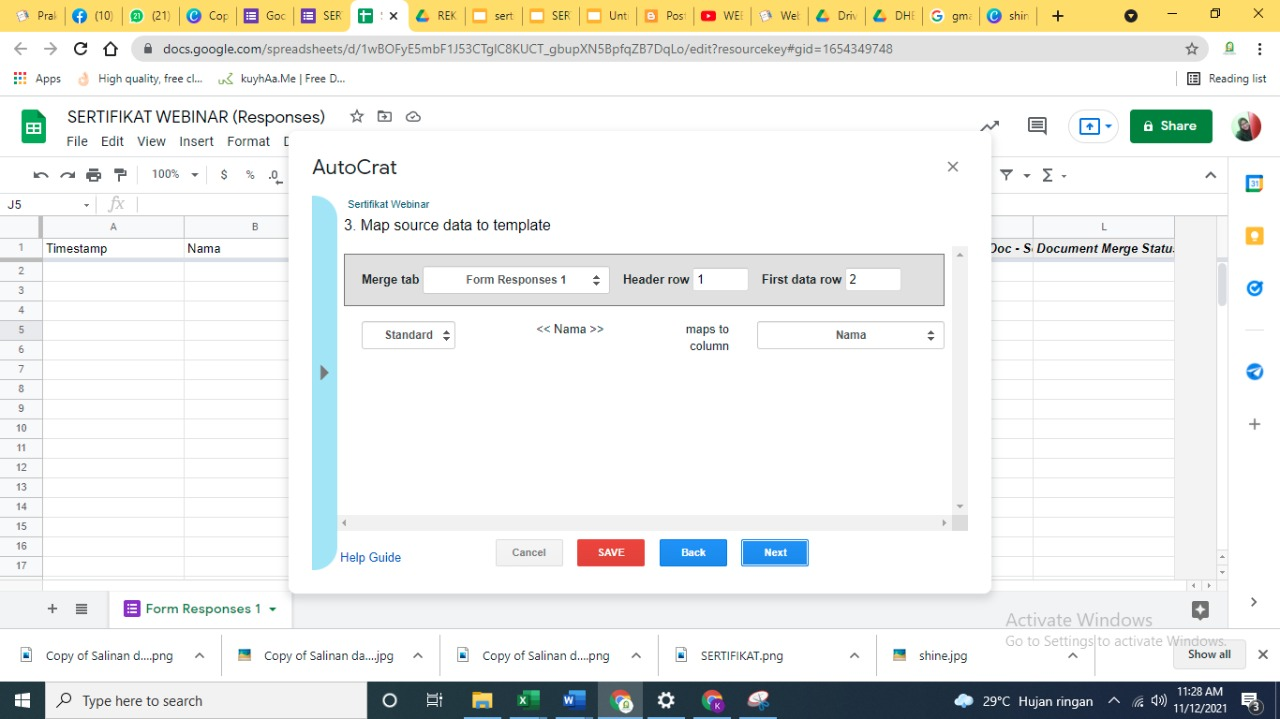Open Google Calendar side panel
Viewport: 1280px width, 719px height.
[x=1254, y=183]
